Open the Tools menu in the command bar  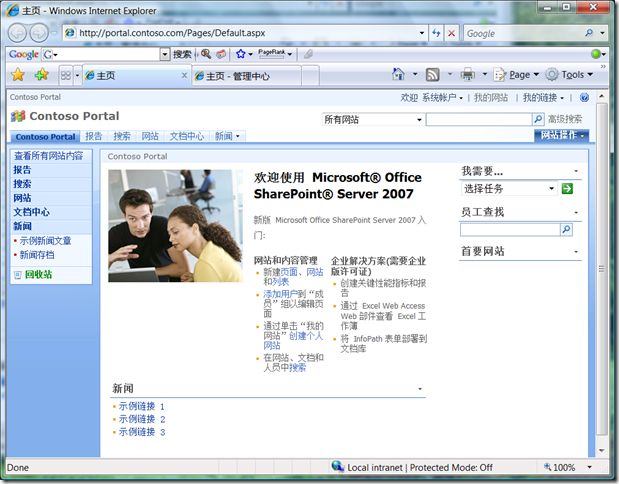[x=569, y=74]
